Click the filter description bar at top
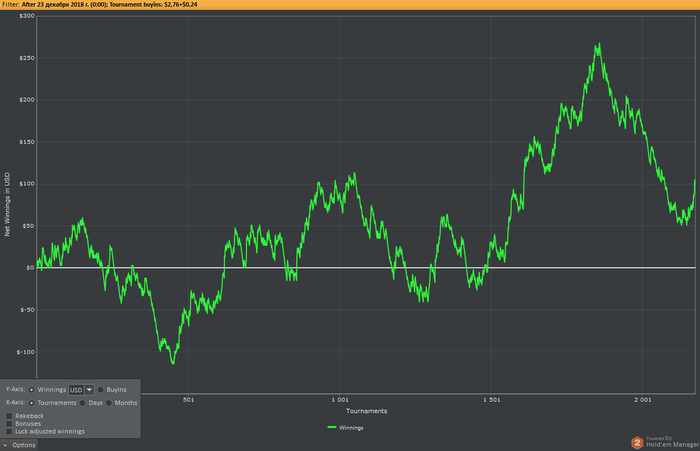Viewport: 700px width, 451px height. click(350, 4)
